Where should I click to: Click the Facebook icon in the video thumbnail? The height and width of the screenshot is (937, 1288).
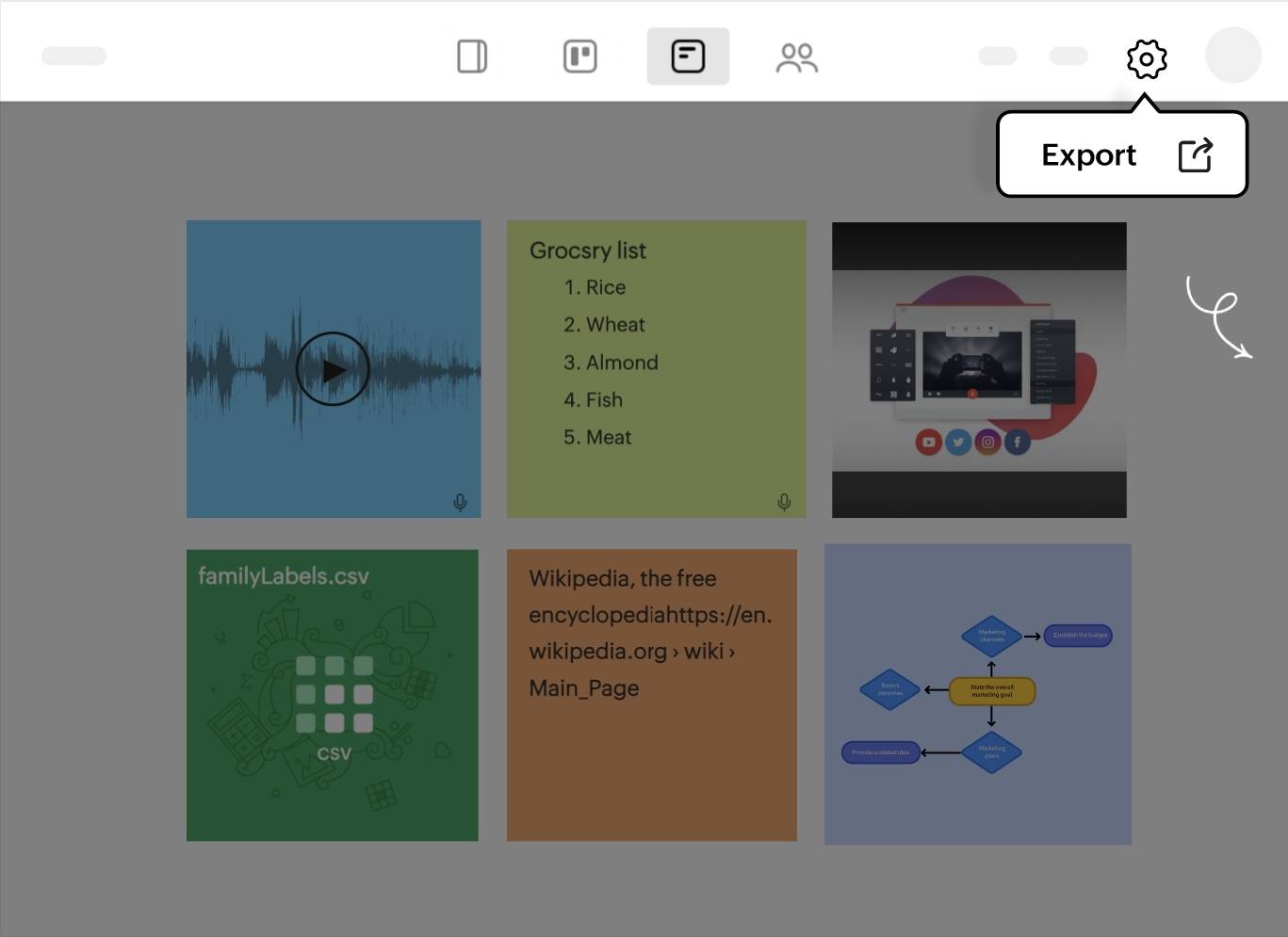click(x=1018, y=442)
